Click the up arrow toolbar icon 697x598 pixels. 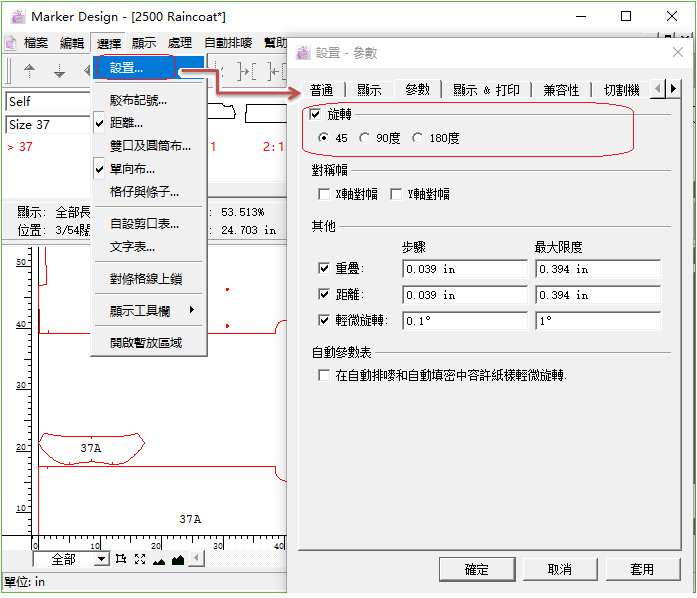(29, 71)
